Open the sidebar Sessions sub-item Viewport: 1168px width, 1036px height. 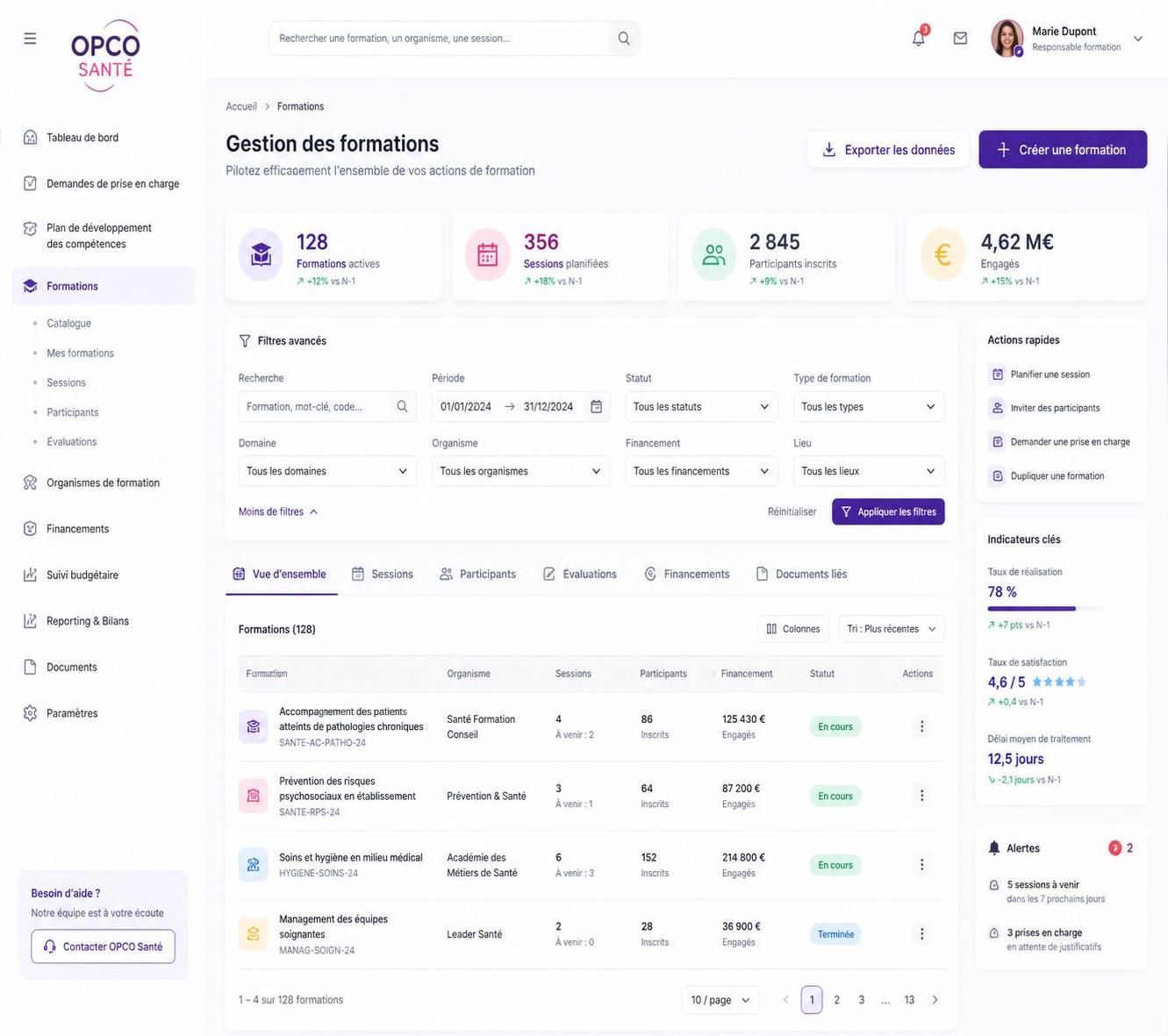(66, 383)
